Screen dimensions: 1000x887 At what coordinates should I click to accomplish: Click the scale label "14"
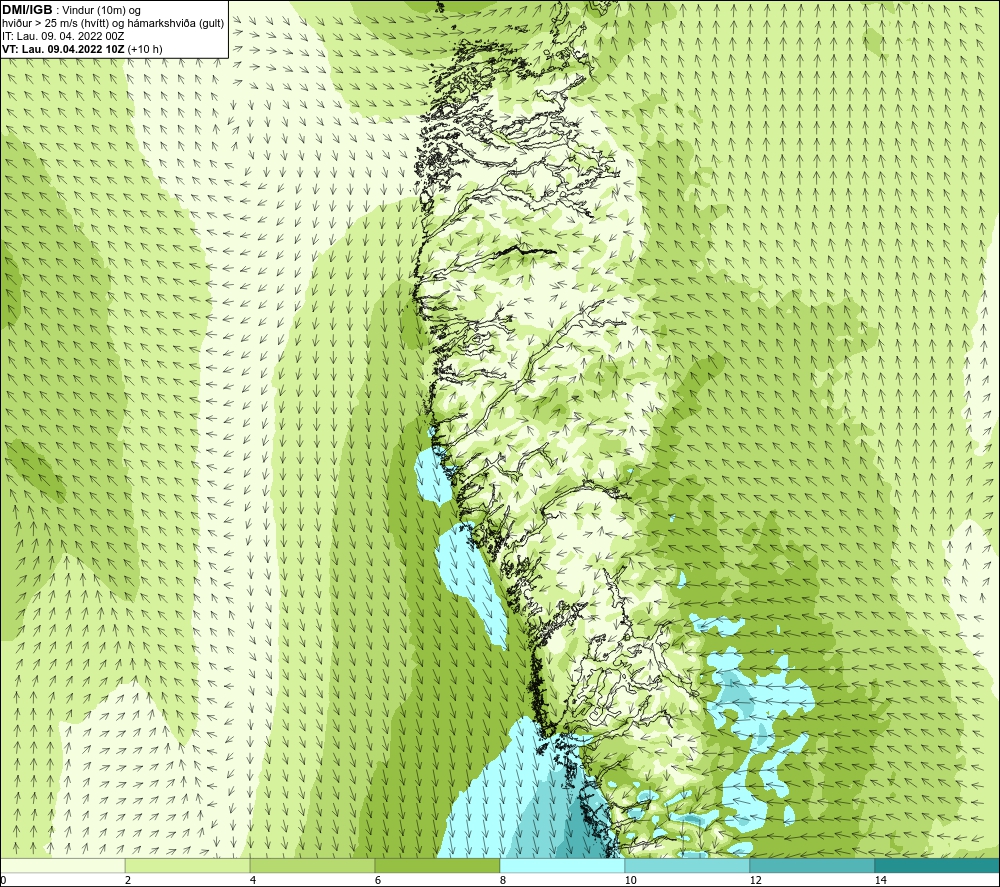point(881,880)
